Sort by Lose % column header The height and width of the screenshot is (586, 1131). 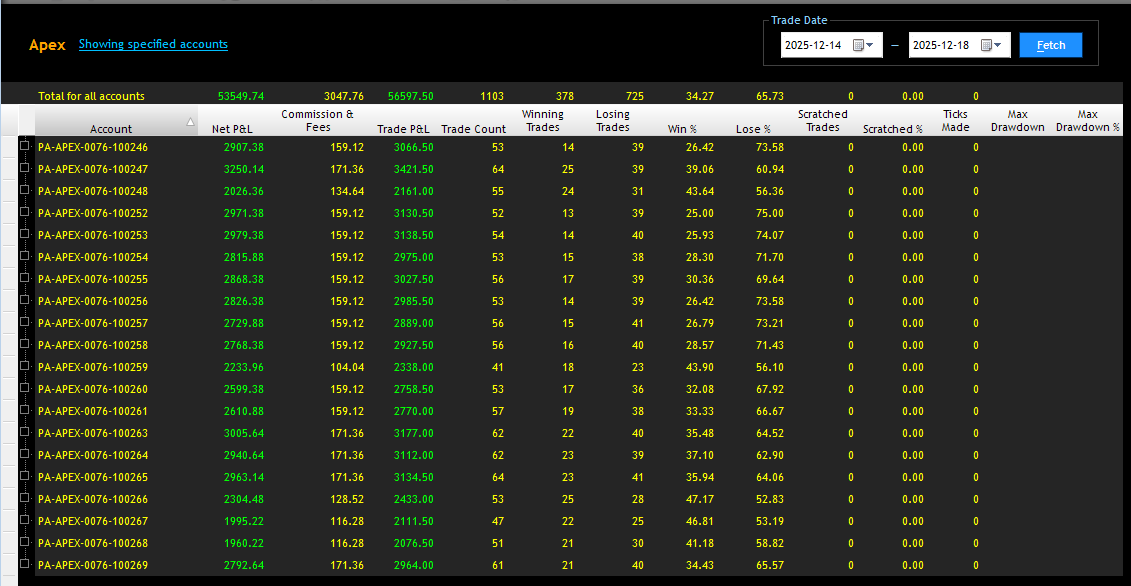[x=753, y=128]
